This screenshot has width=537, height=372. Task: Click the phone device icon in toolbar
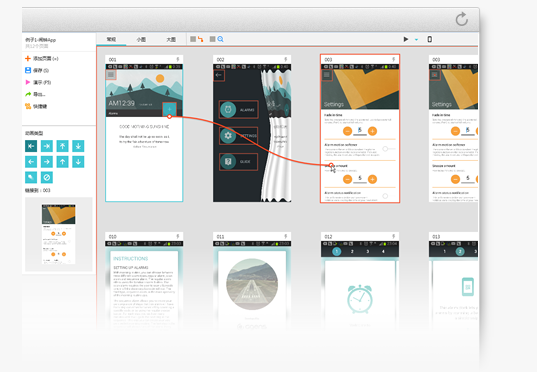429,39
